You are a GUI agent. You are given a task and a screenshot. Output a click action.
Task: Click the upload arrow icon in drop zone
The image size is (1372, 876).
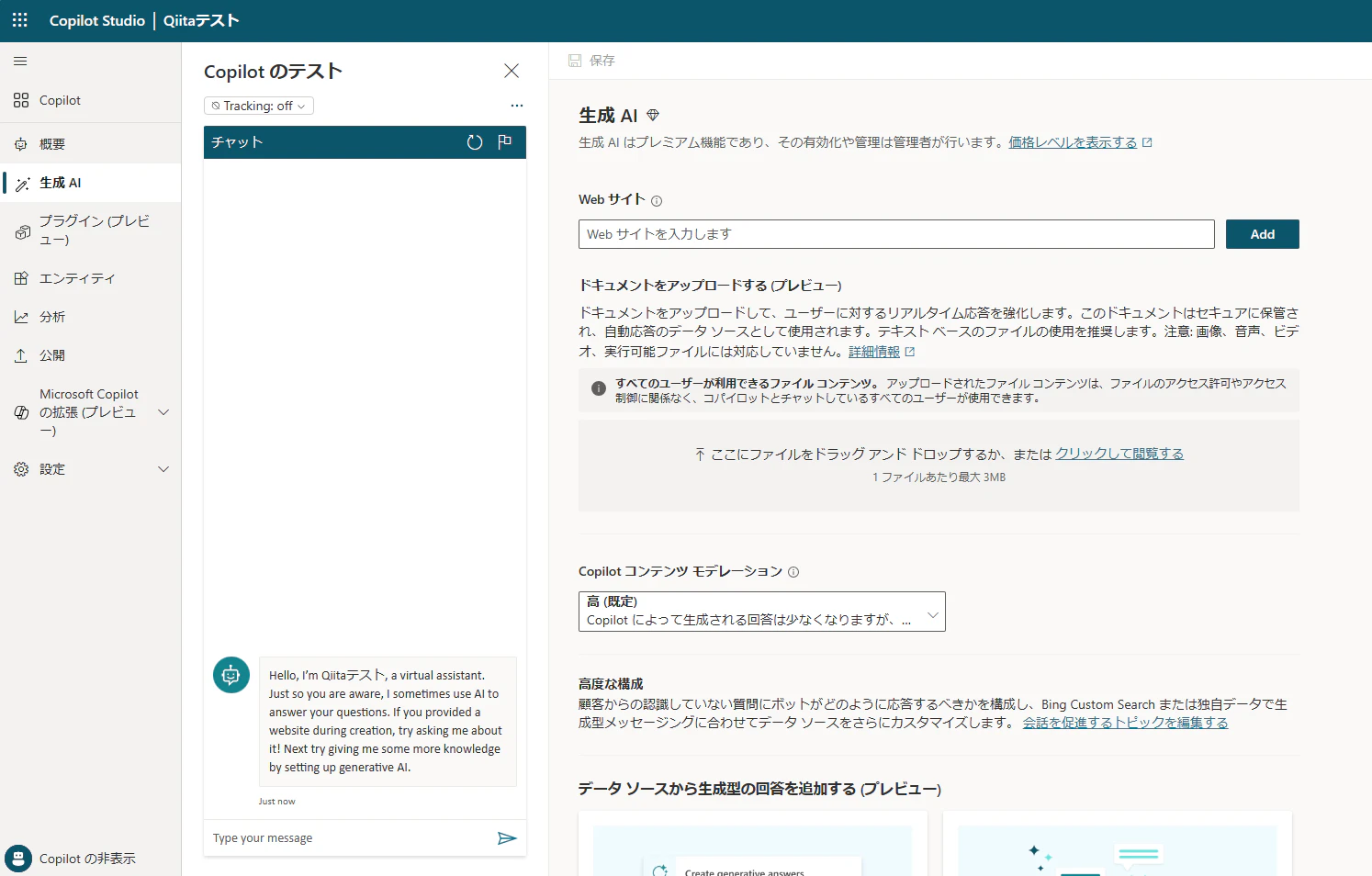pos(700,454)
